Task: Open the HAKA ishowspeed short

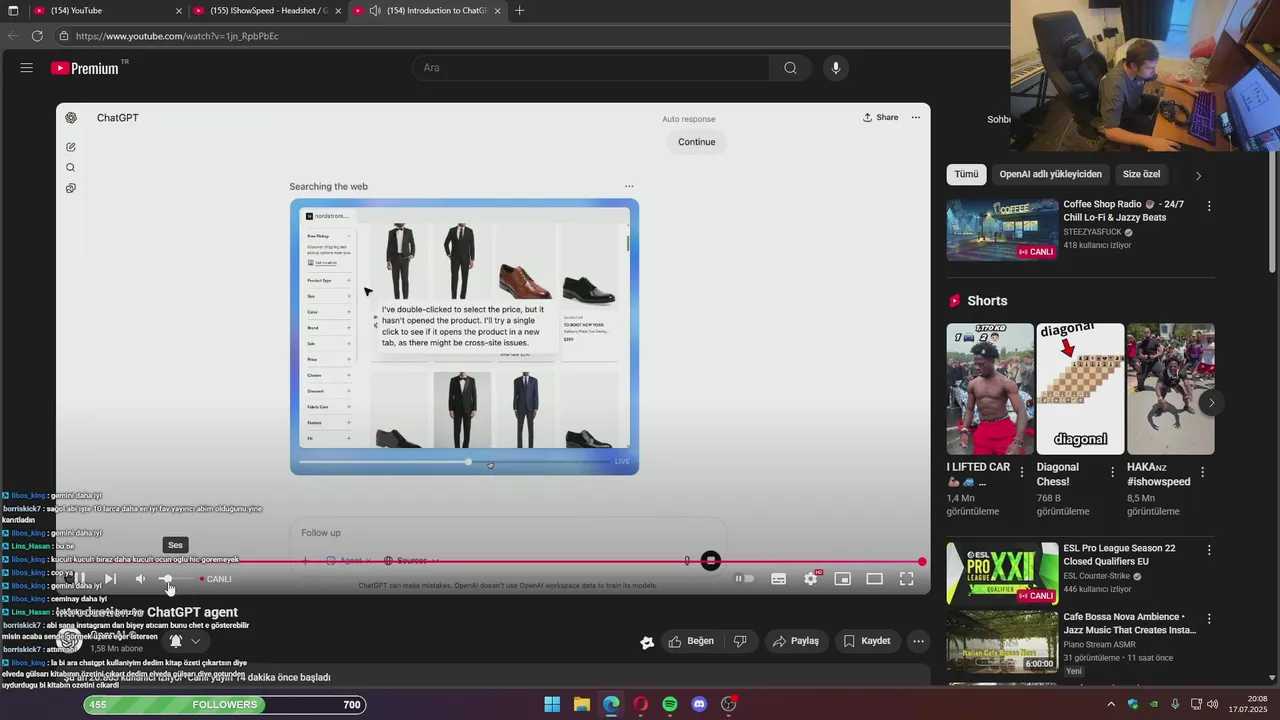Action: point(1170,389)
